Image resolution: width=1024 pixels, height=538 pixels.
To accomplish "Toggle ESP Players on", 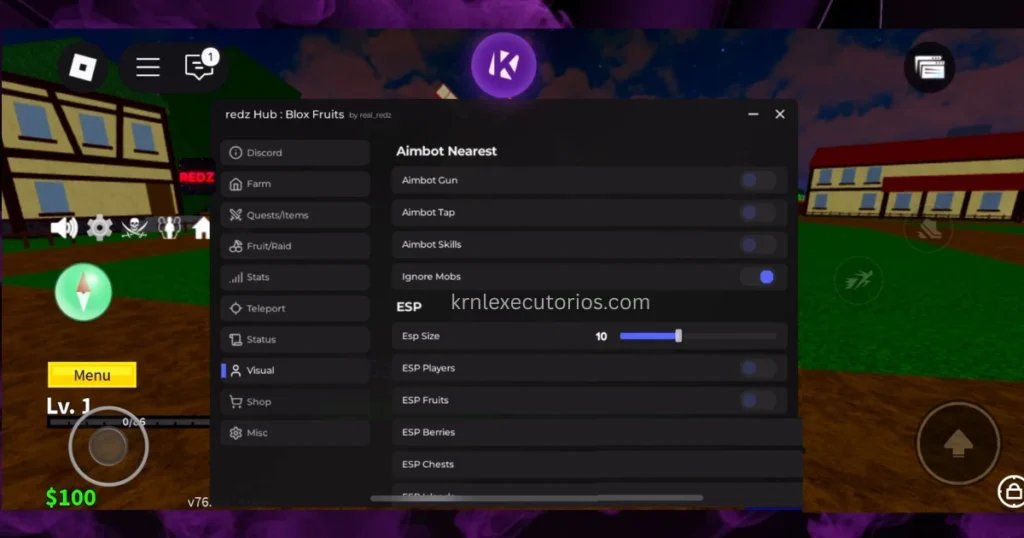I will tap(758, 368).
